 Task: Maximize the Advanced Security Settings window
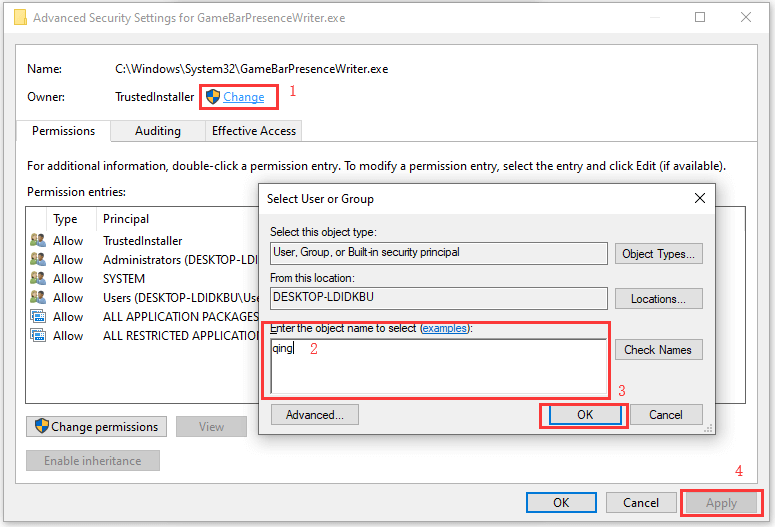700,17
